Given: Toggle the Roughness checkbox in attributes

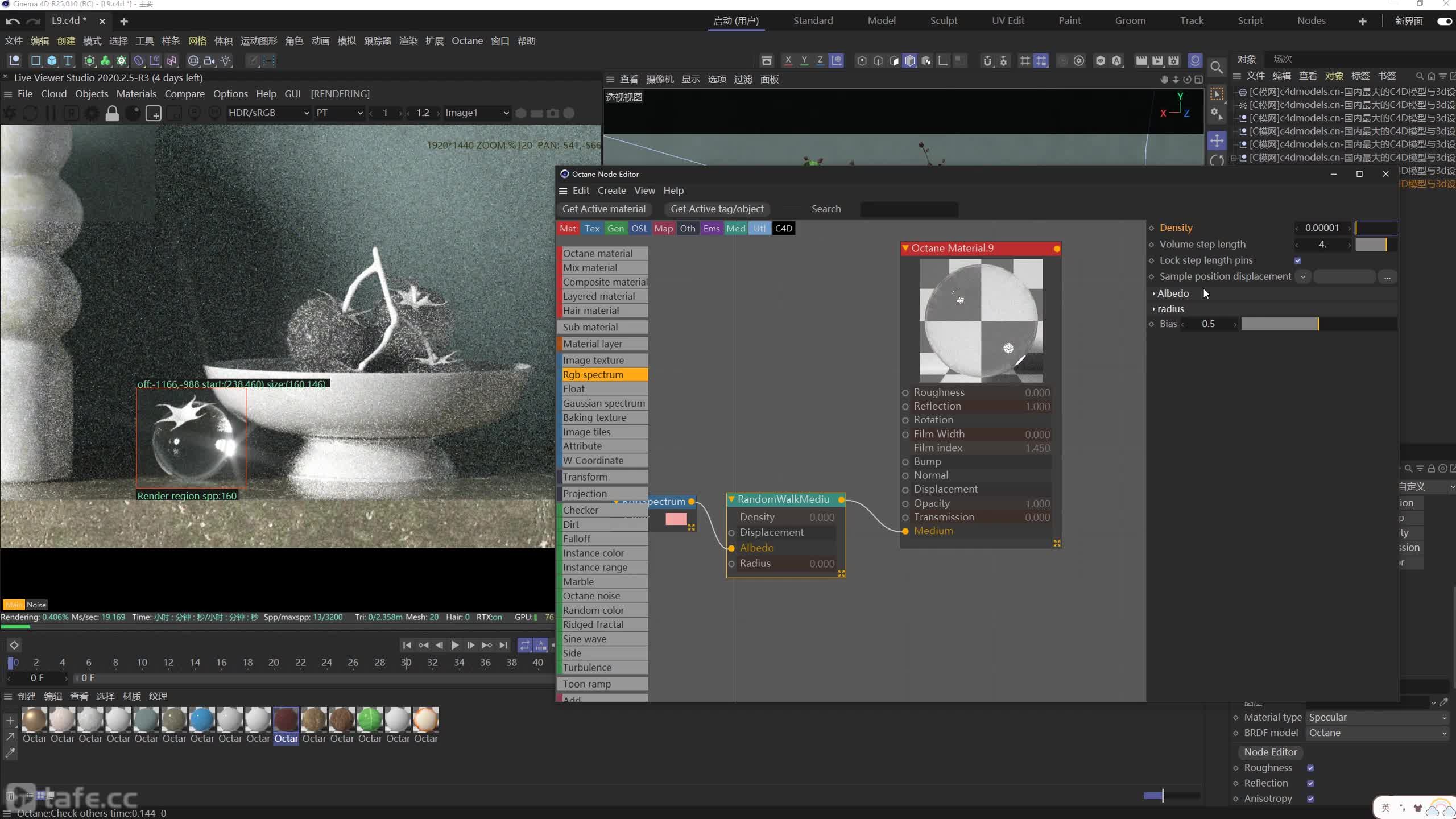Looking at the screenshot, I should click(x=1310, y=768).
